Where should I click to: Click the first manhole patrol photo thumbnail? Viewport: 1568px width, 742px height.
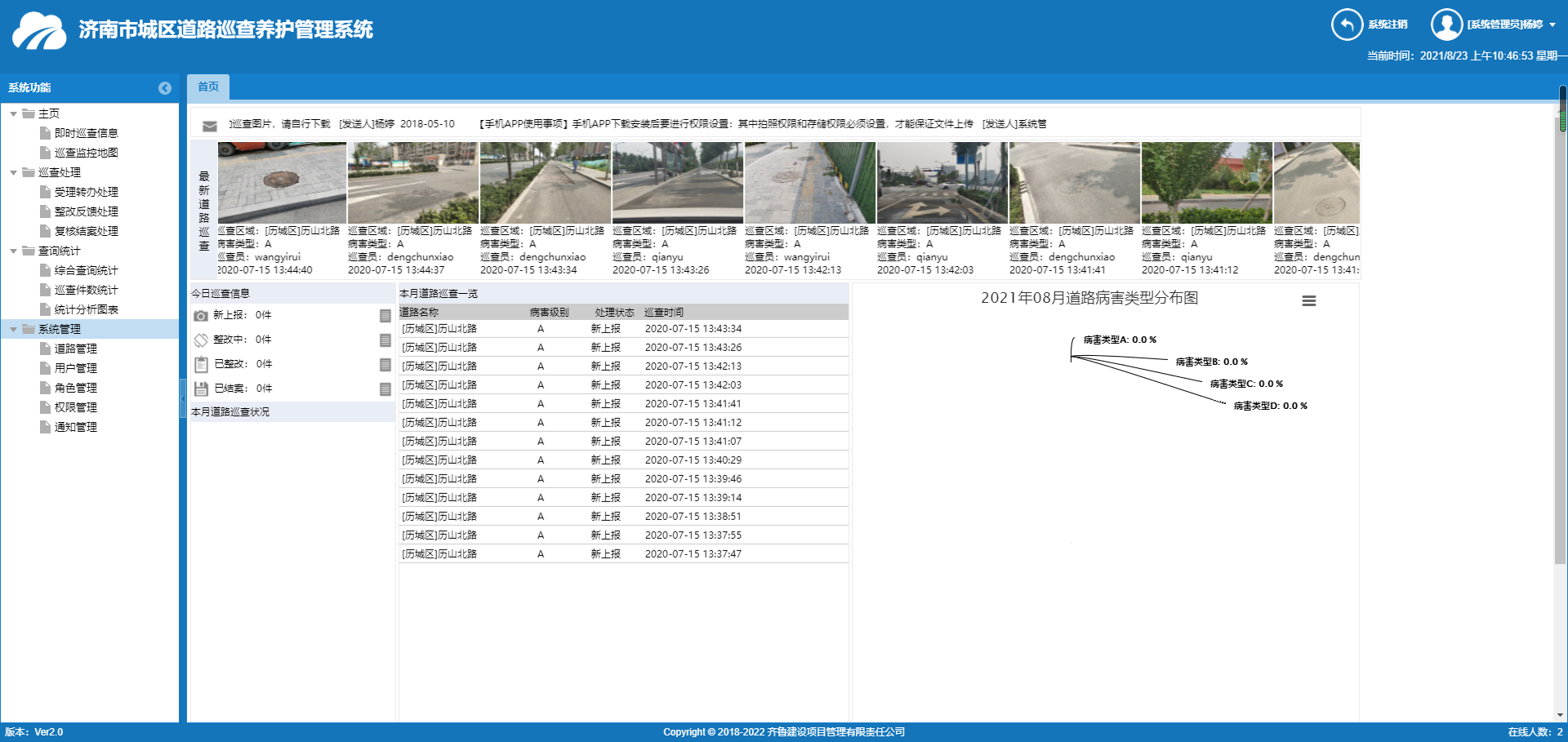pos(282,183)
